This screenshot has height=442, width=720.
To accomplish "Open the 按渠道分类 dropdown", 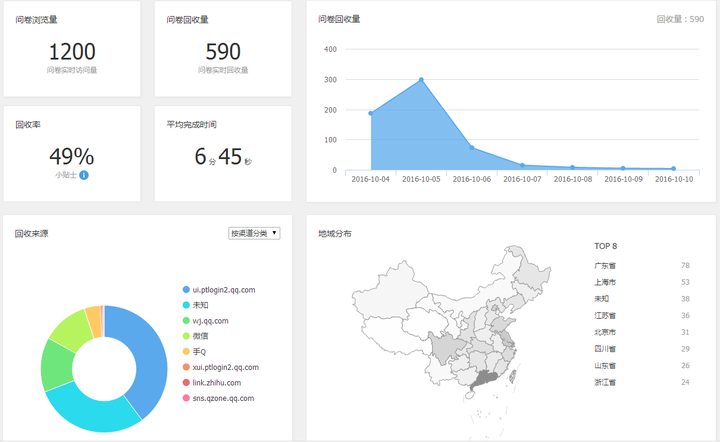I will [254, 233].
